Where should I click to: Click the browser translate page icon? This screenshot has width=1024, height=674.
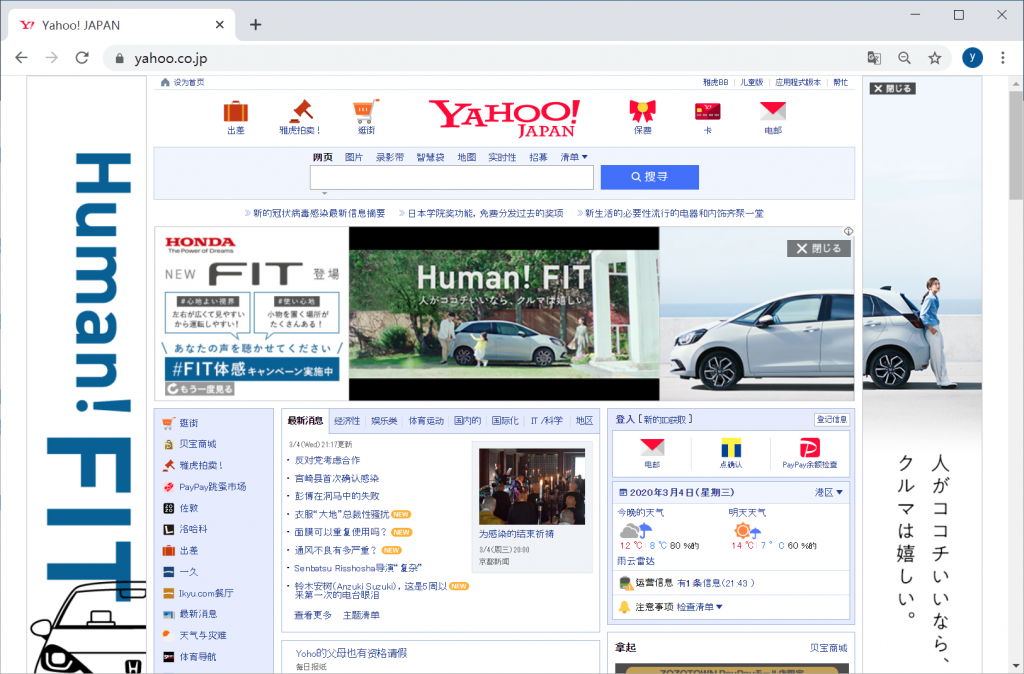pos(874,58)
